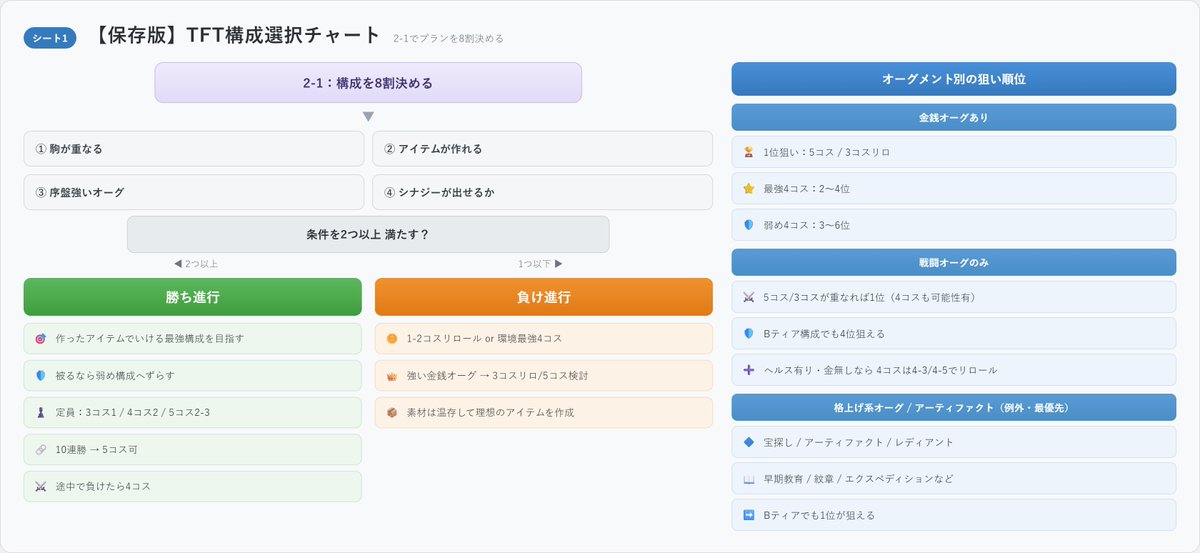Open the 戦闘オーグのみ section header
Image resolution: width=1200 pixels, height=553 pixels.
coord(954,262)
